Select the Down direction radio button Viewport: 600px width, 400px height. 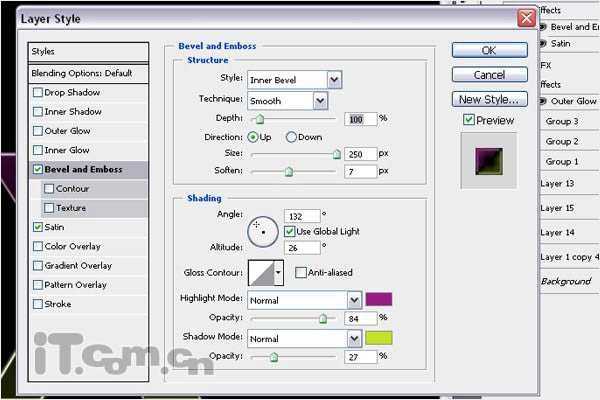point(292,137)
